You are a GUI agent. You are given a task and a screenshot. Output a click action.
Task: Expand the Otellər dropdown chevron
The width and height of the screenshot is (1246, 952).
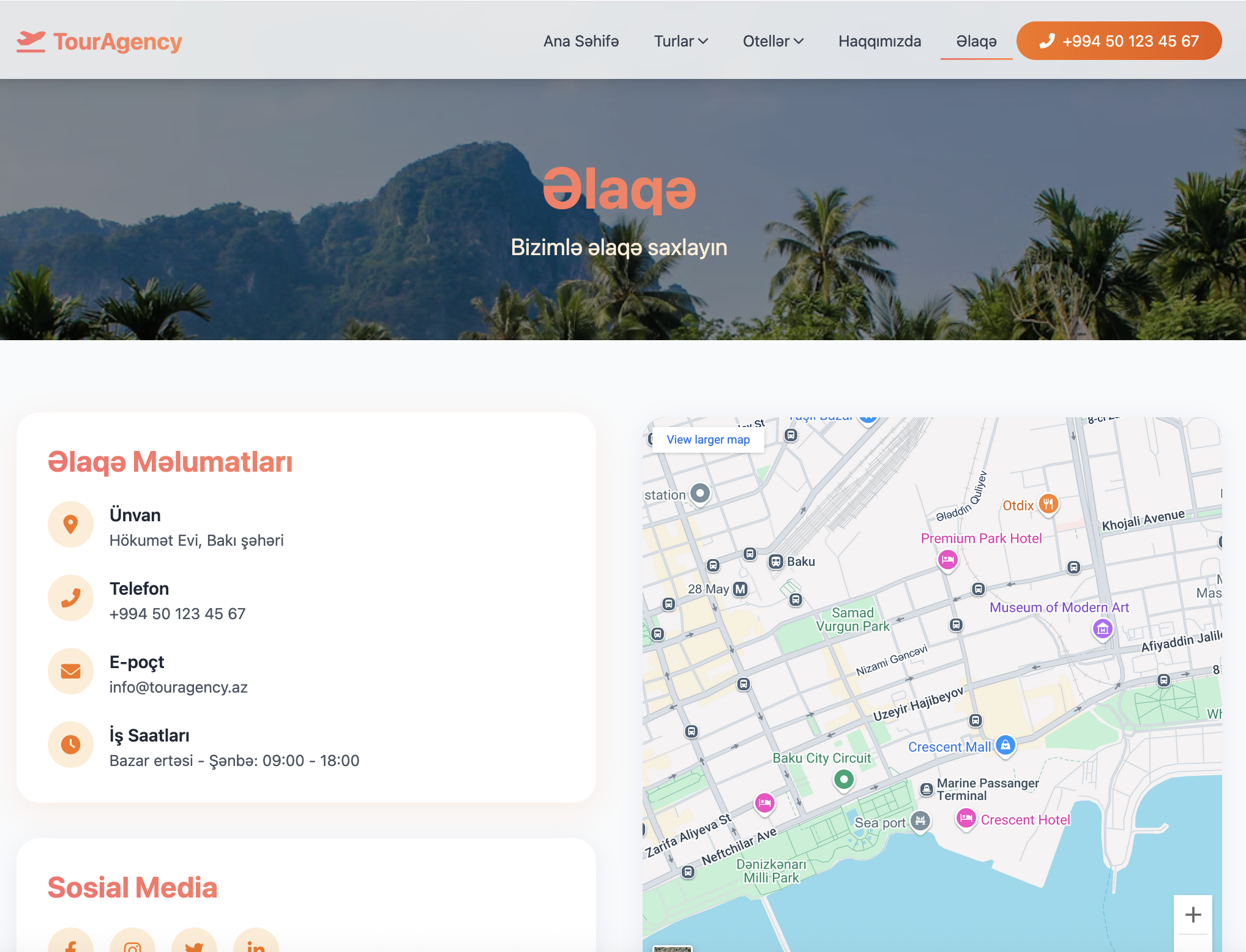pyautogui.click(x=799, y=41)
